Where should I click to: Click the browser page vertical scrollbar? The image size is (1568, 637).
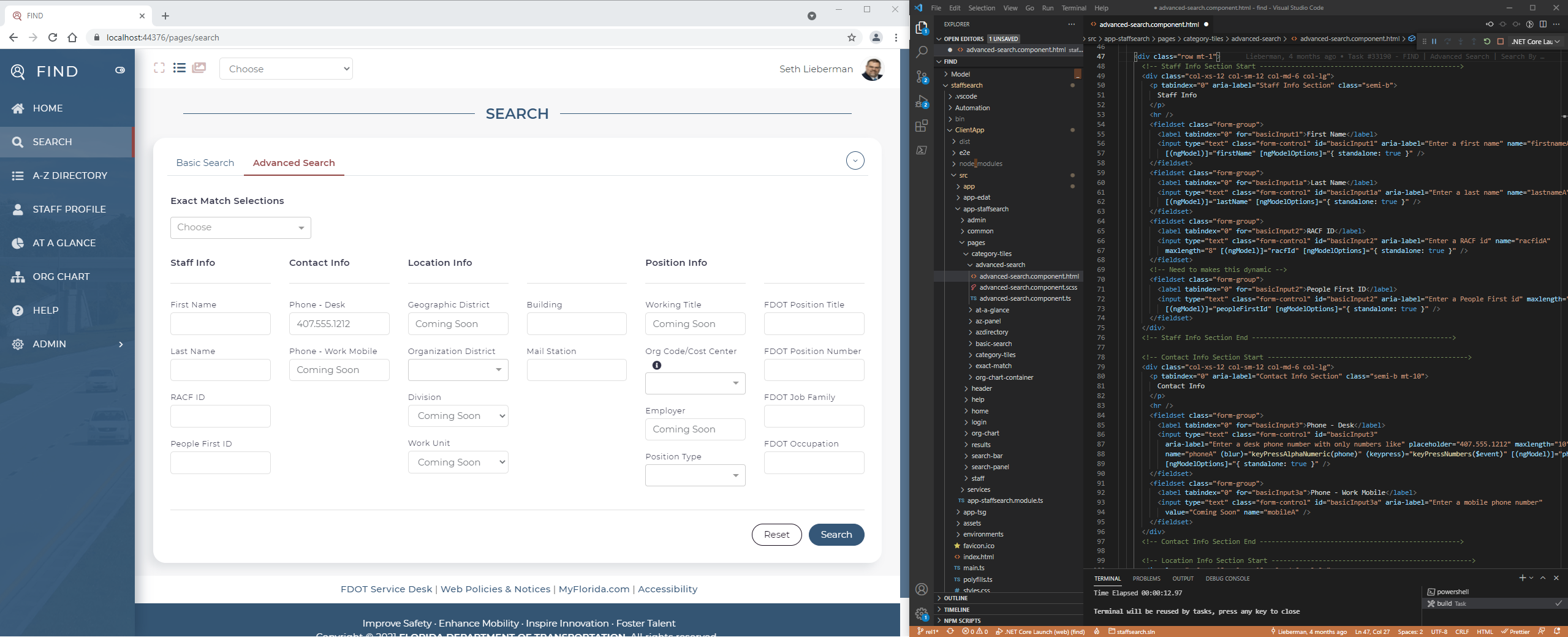(x=904, y=306)
